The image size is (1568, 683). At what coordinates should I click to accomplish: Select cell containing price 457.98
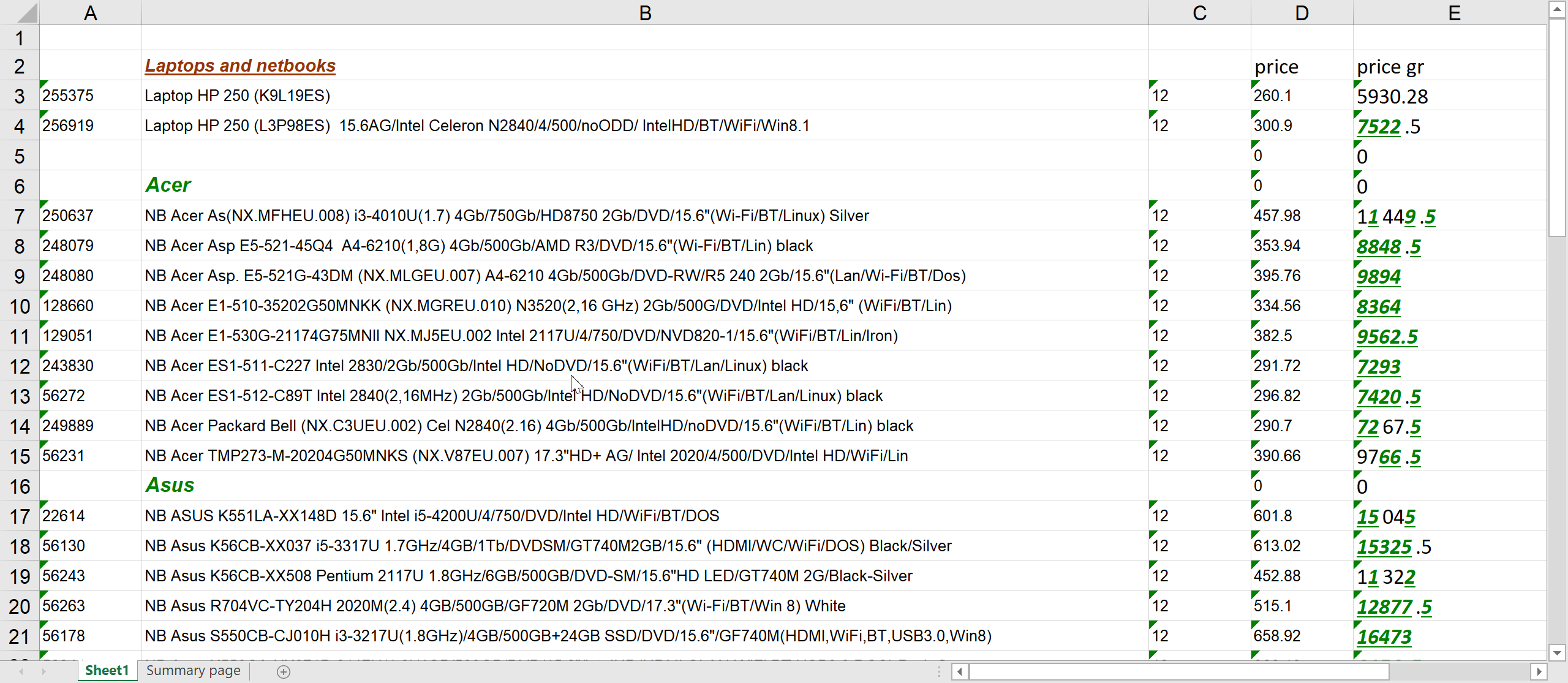click(x=1276, y=216)
